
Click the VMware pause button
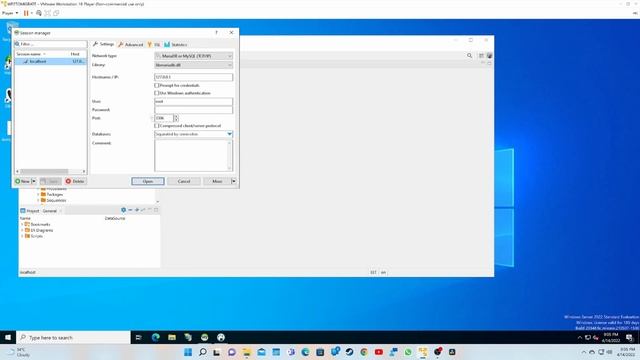tap(26, 13)
